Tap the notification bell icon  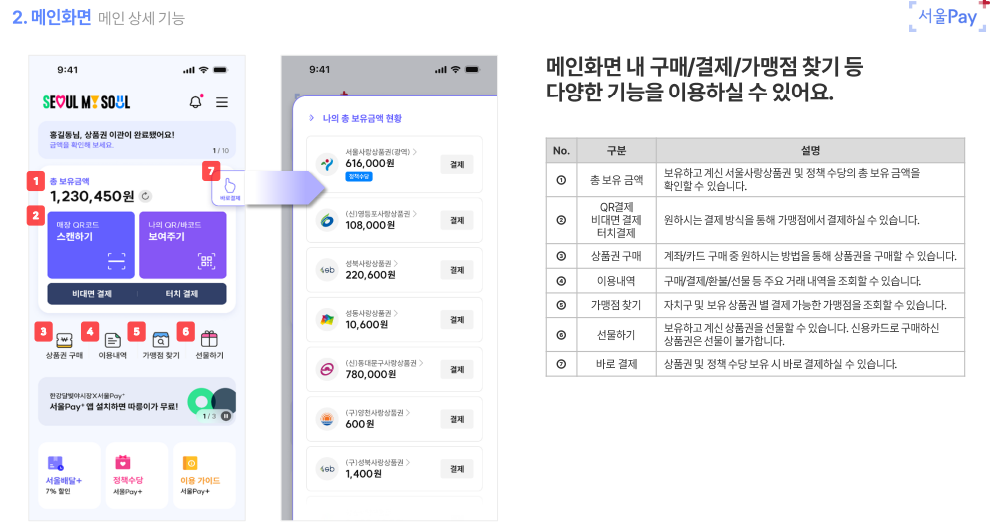point(196,101)
